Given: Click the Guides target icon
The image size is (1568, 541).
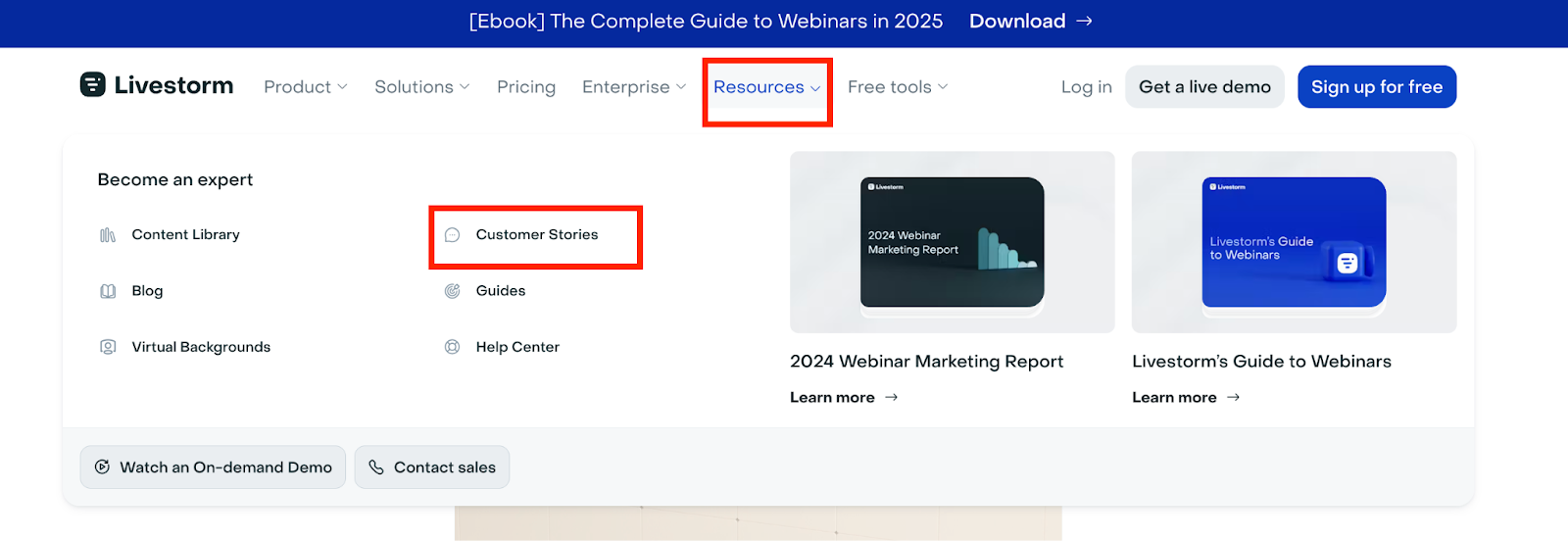Looking at the screenshot, I should 452,291.
